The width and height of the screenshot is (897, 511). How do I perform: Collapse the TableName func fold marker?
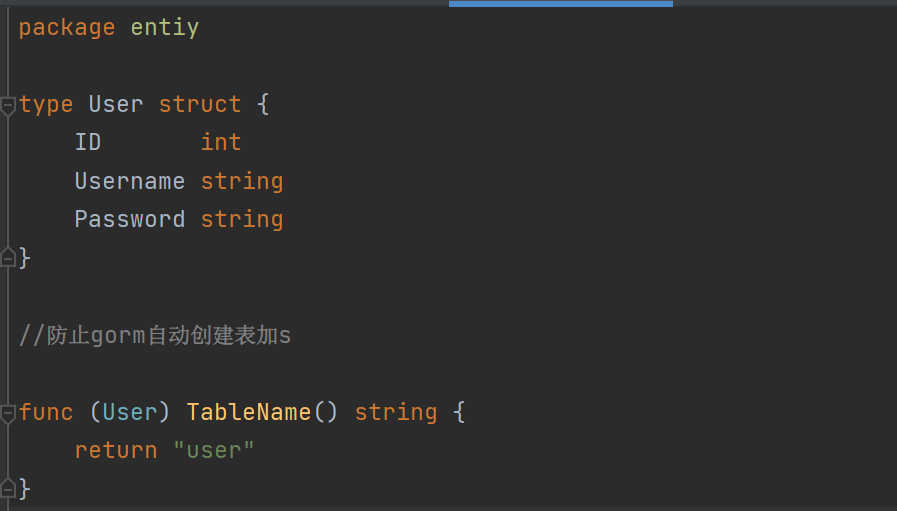click(x=7, y=414)
